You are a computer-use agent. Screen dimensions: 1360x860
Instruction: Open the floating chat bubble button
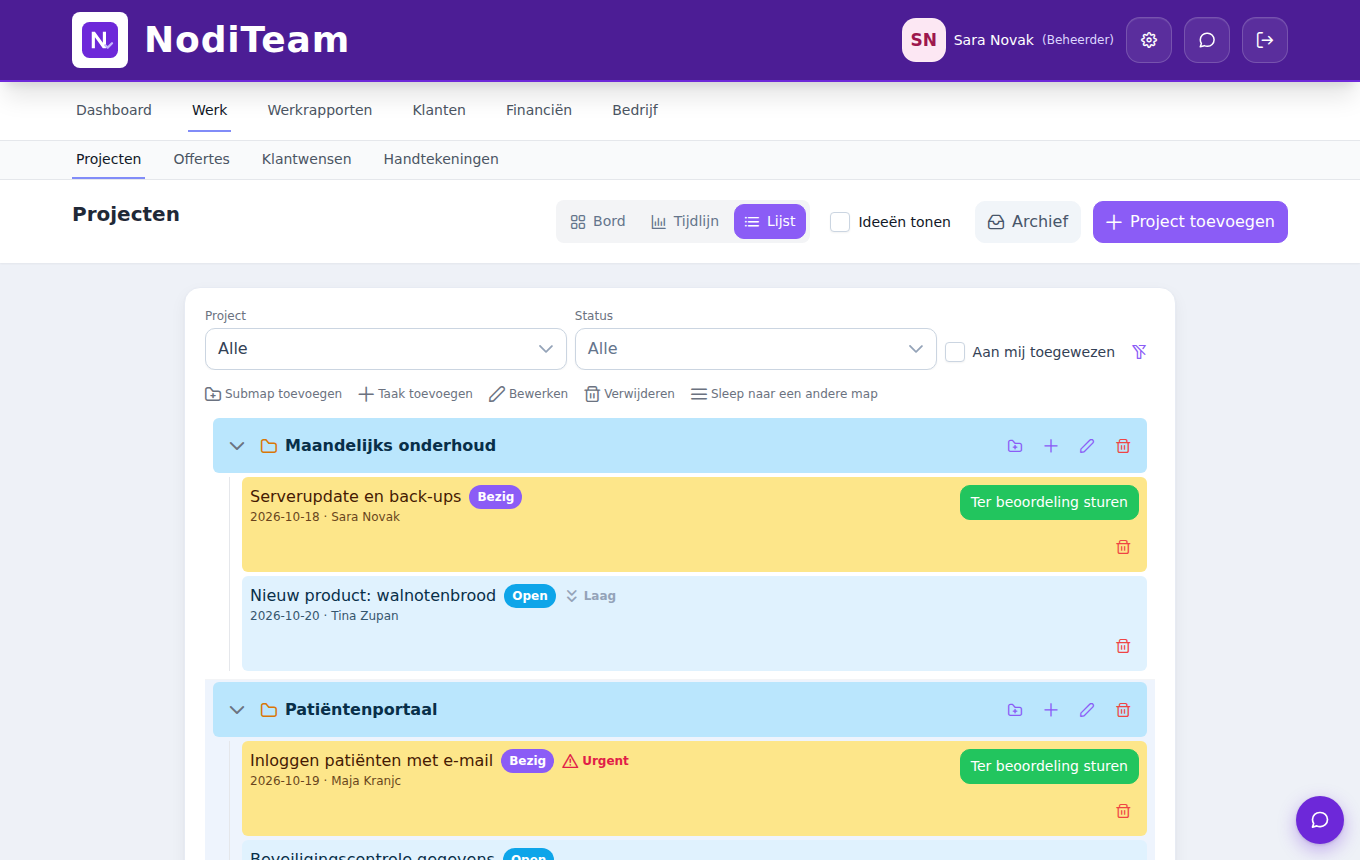[1320, 820]
